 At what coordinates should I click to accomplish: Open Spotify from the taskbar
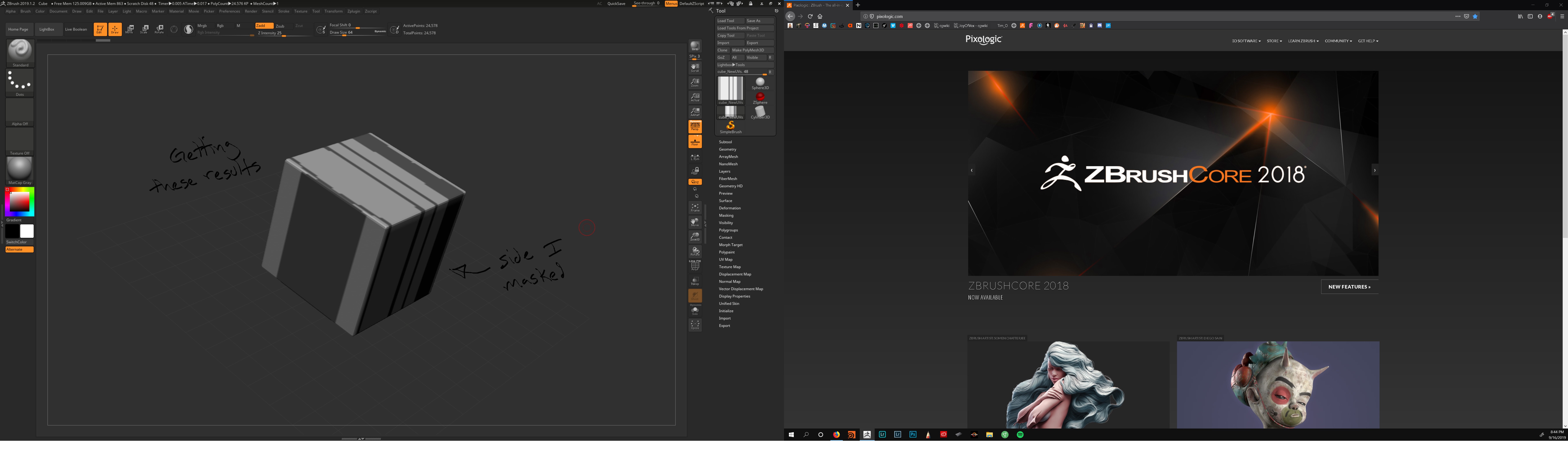[1020, 435]
